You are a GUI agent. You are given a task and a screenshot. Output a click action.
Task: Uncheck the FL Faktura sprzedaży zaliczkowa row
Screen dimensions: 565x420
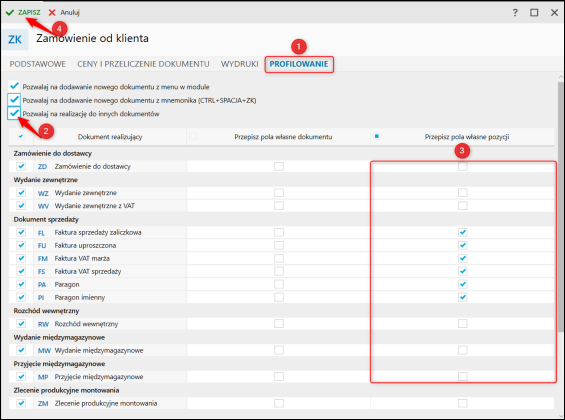pyautogui.click(x=21, y=232)
